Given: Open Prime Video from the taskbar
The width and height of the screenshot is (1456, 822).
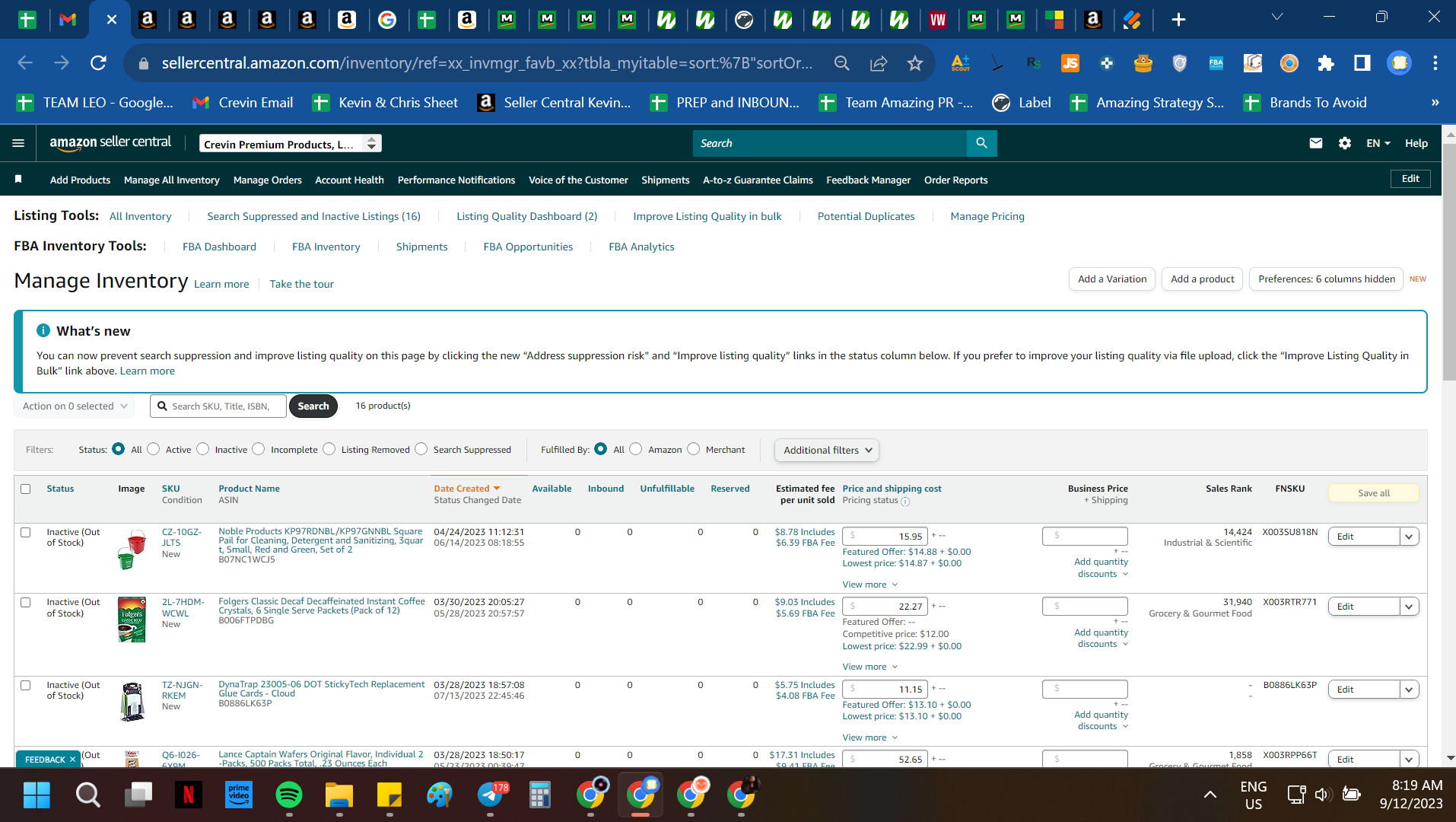Looking at the screenshot, I should pyautogui.click(x=238, y=795).
